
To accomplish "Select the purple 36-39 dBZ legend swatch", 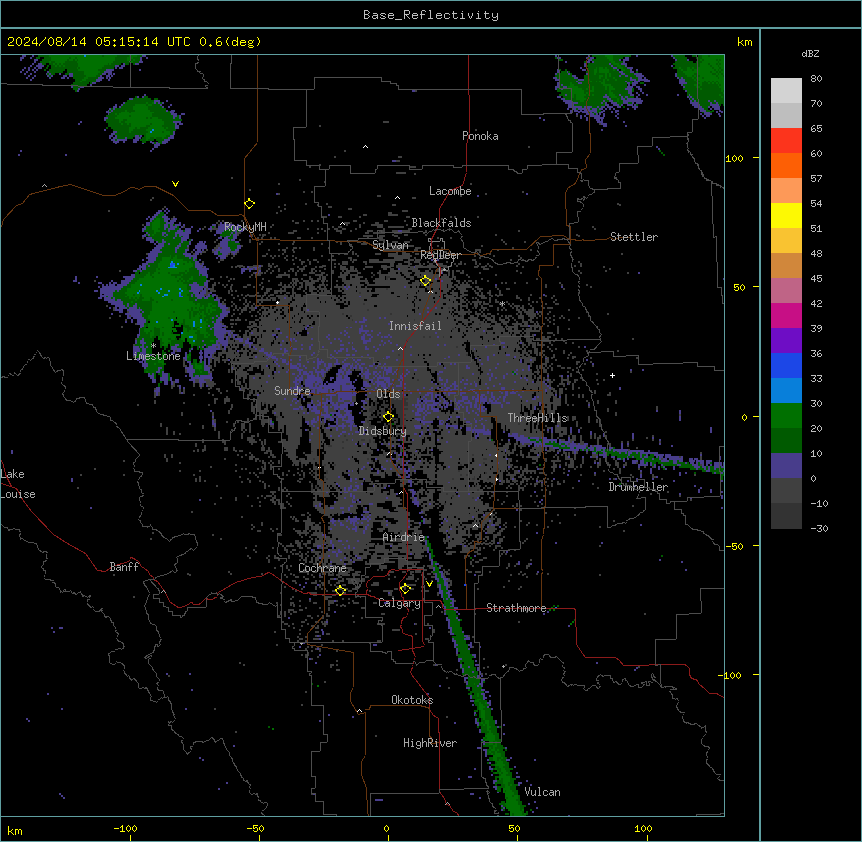I will (x=786, y=341).
